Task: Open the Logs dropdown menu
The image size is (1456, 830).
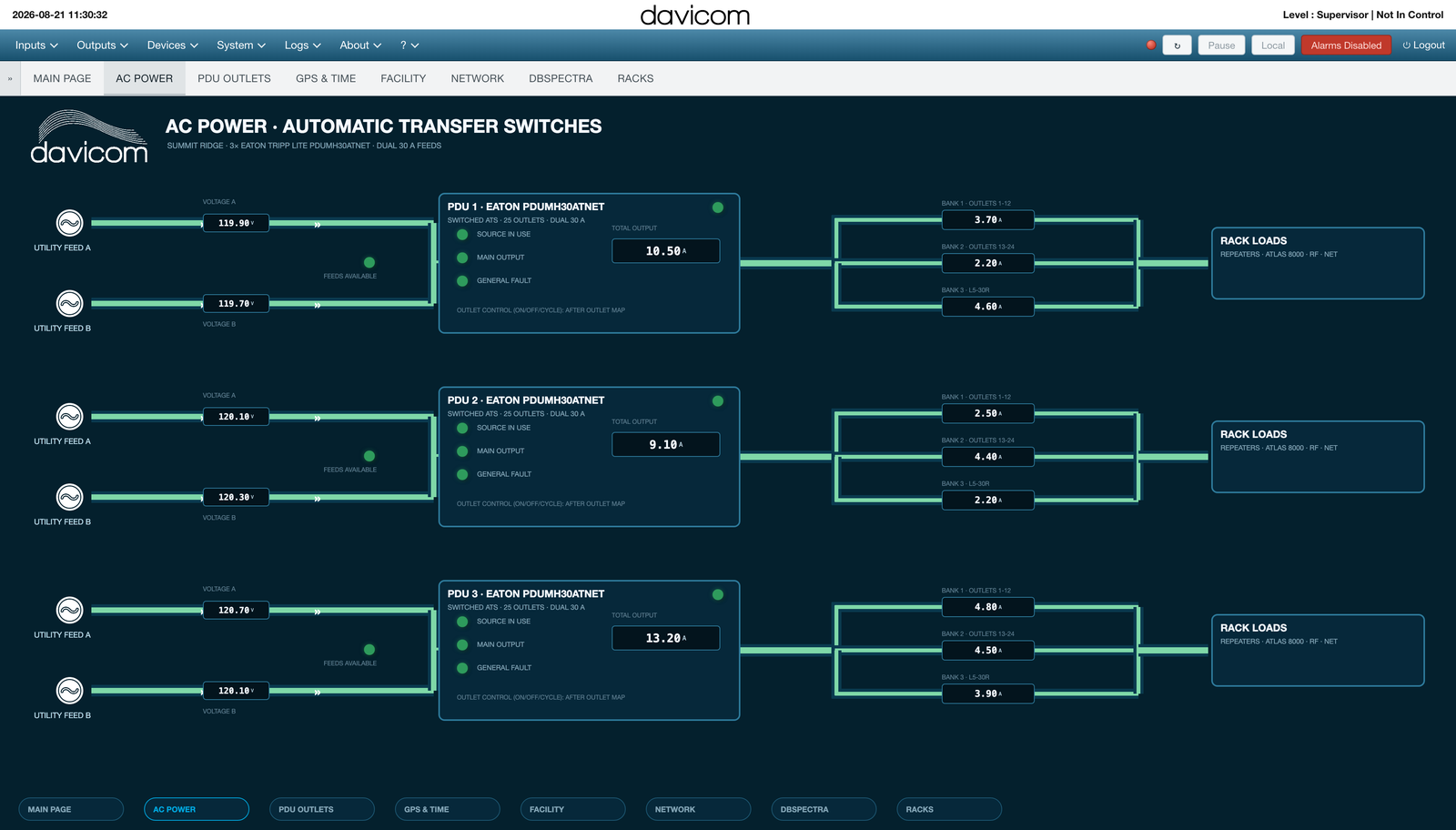Action: tap(303, 46)
